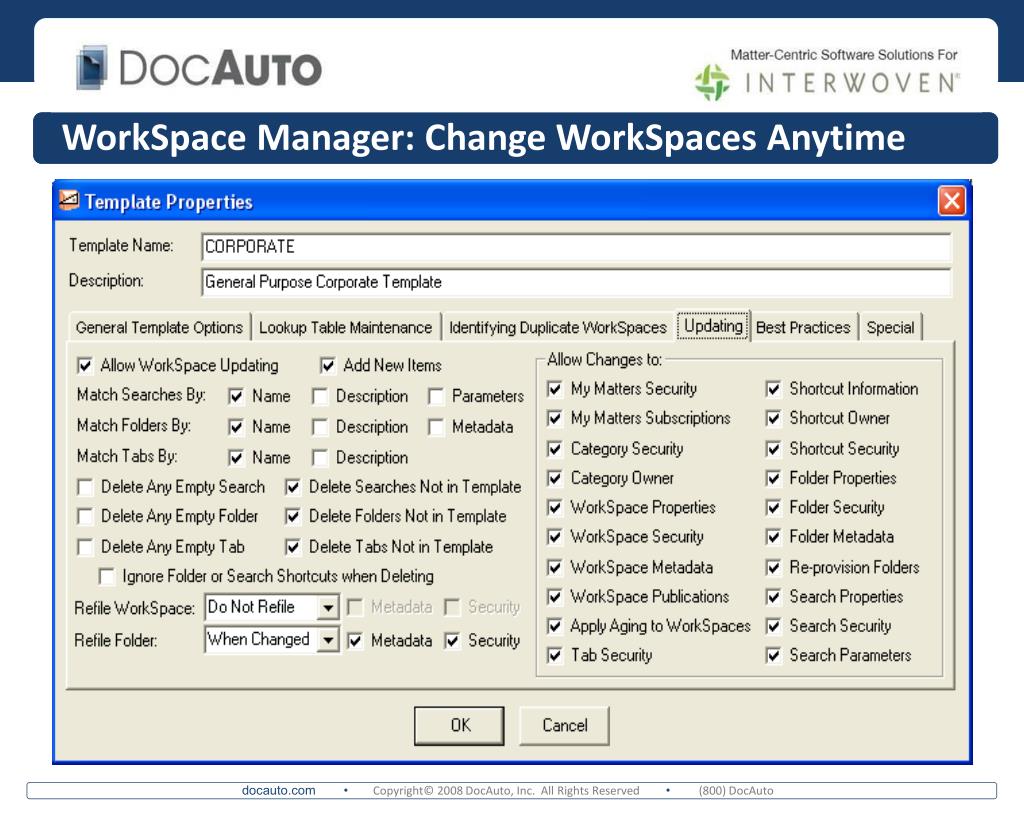
Task: Toggle Match Folders By Name checkbox
Action: click(x=236, y=426)
